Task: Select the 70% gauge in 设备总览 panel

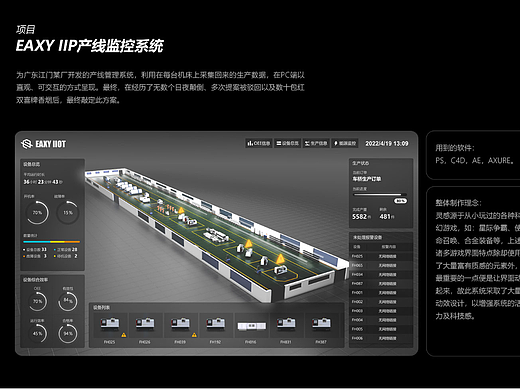Action: coord(37,212)
